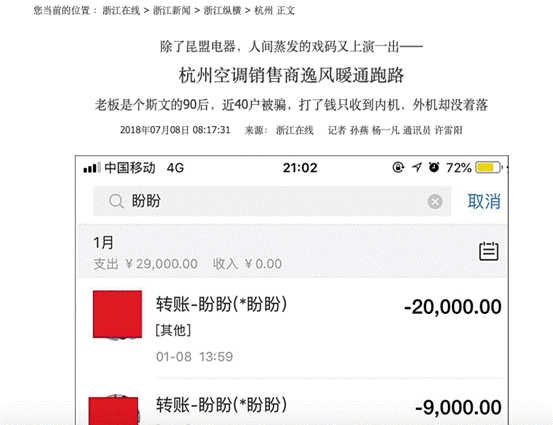Open the calendar icon beside the 1月 summary
The height and width of the screenshot is (425, 553).
[x=488, y=251]
